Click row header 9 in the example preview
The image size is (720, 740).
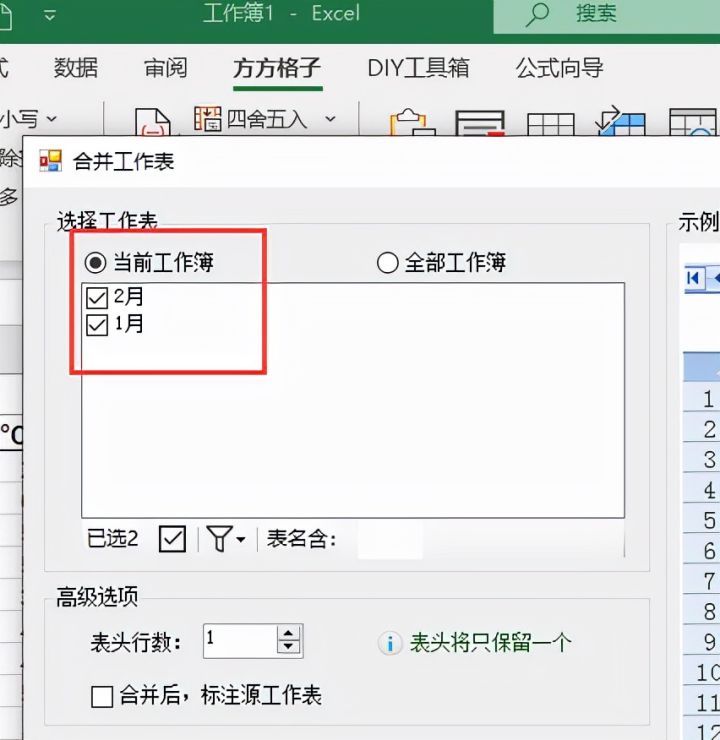(702, 640)
